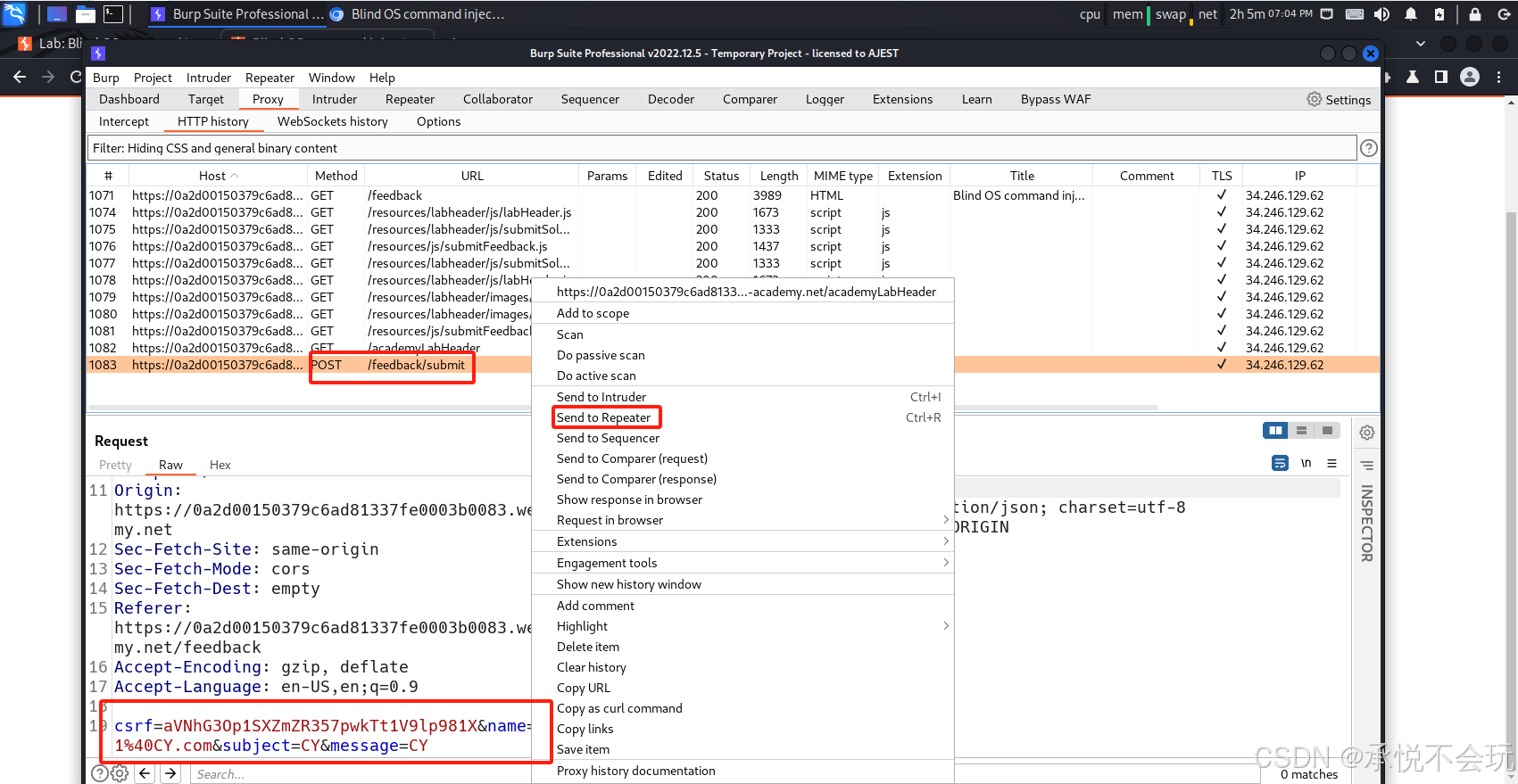Click the power manager battery icon
1518x784 pixels.
1439,14
